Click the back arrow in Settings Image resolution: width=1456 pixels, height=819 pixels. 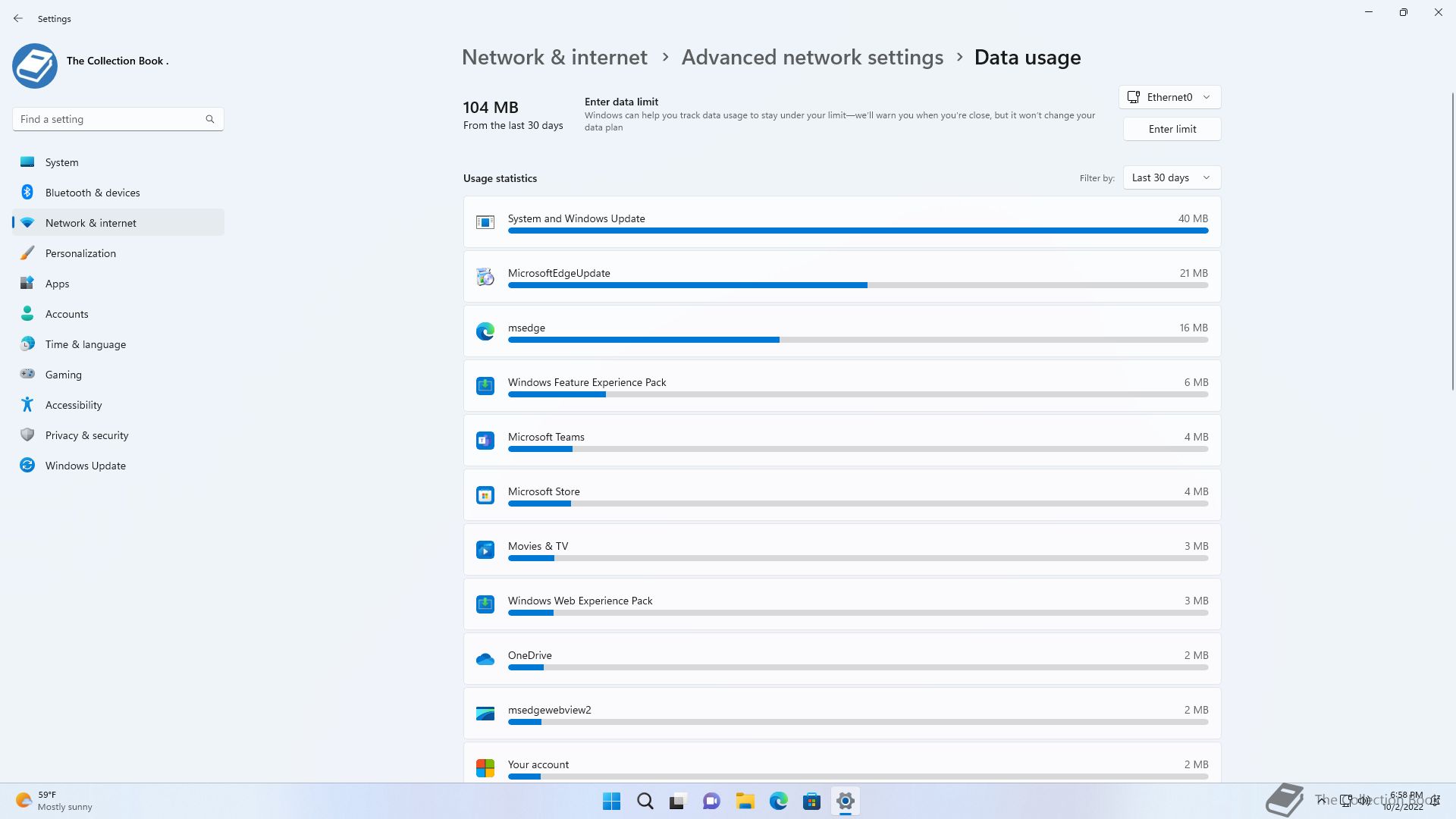tap(18, 18)
